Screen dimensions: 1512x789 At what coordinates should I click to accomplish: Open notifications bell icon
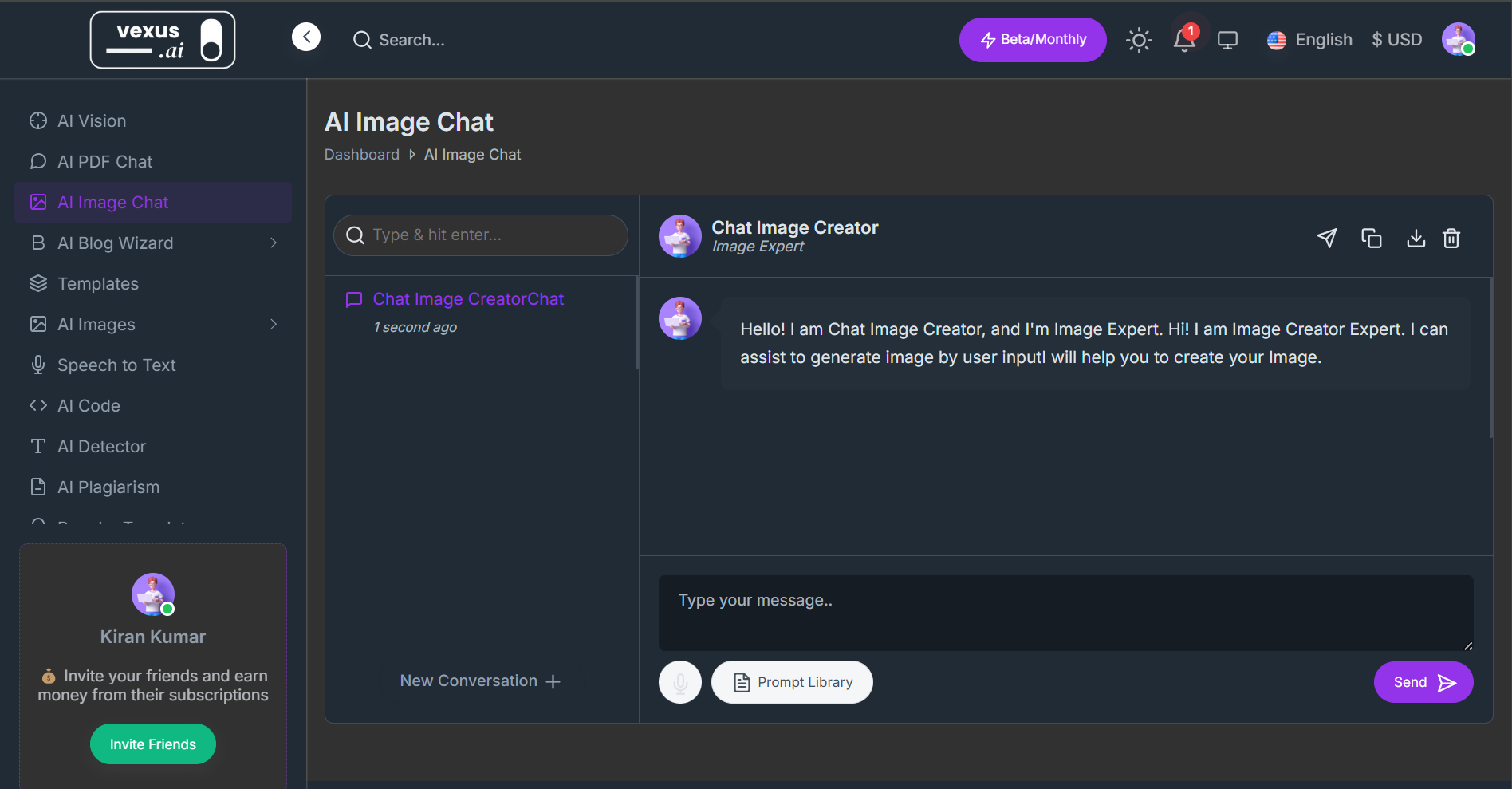pos(1185,39)
